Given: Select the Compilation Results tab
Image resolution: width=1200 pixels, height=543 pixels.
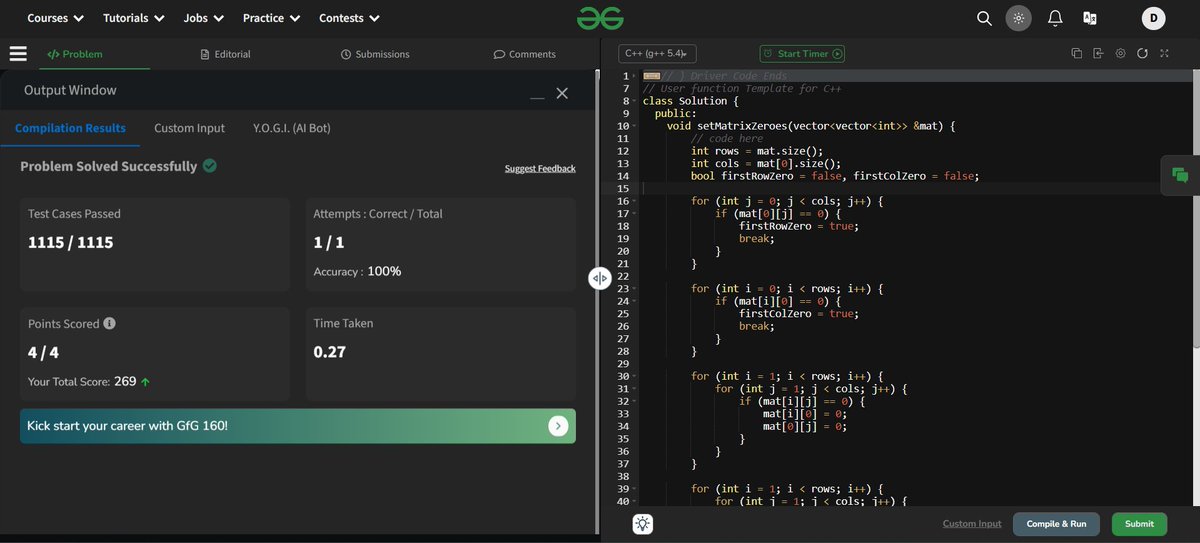Looking at the screenshot, I should coord(70,128).
